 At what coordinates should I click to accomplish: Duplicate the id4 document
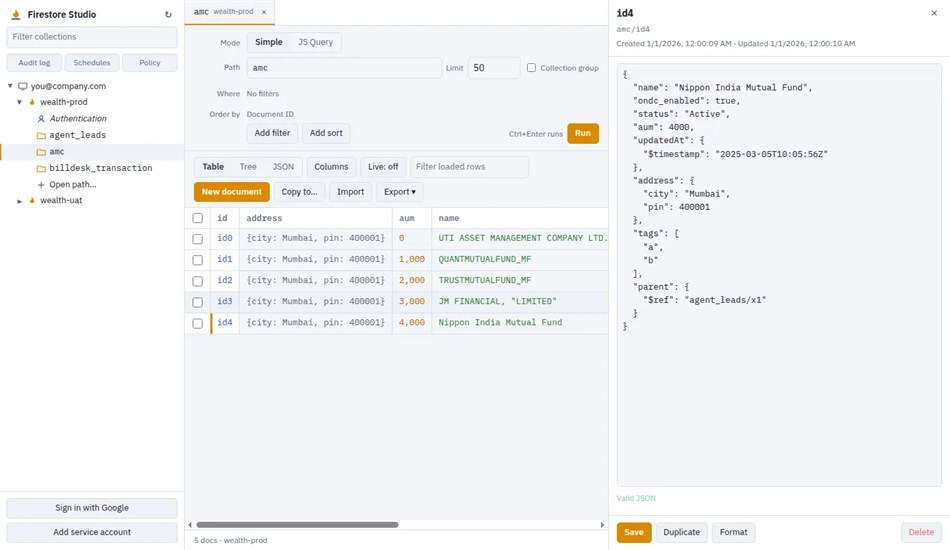coord(682,532)
